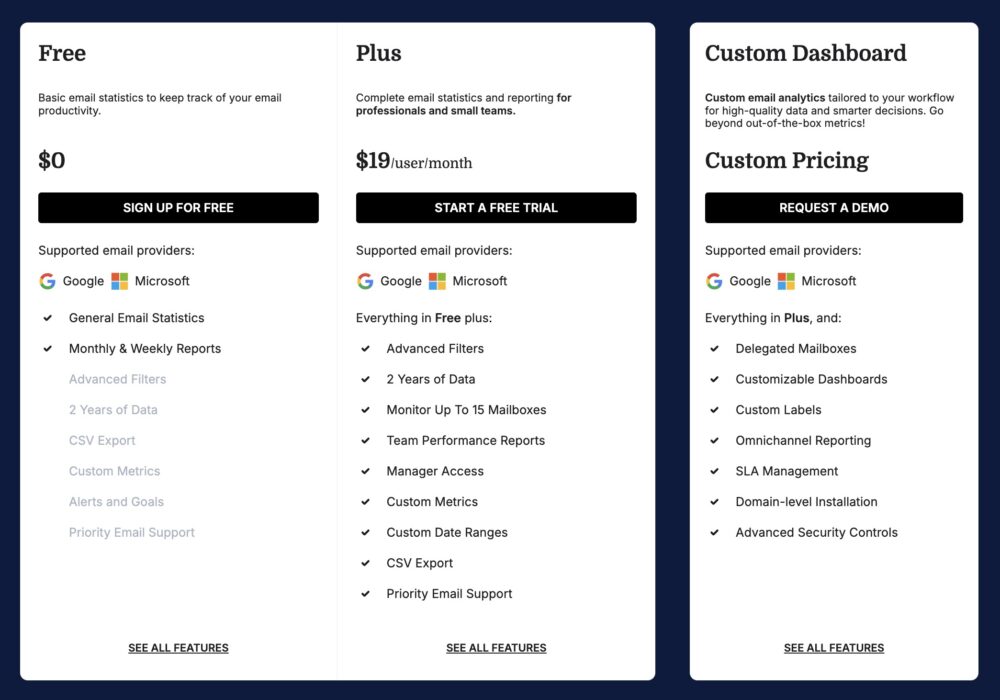Click checkmark beside General Email Statistics

[x=47, y=318]
